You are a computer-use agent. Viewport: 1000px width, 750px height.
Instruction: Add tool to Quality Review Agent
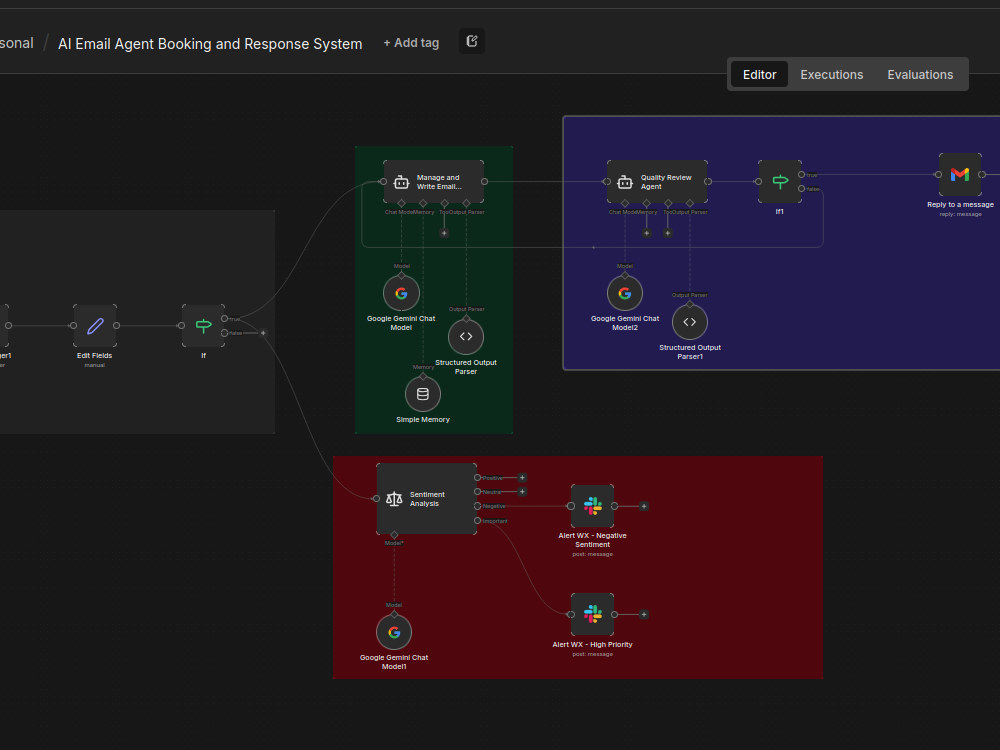668,233
